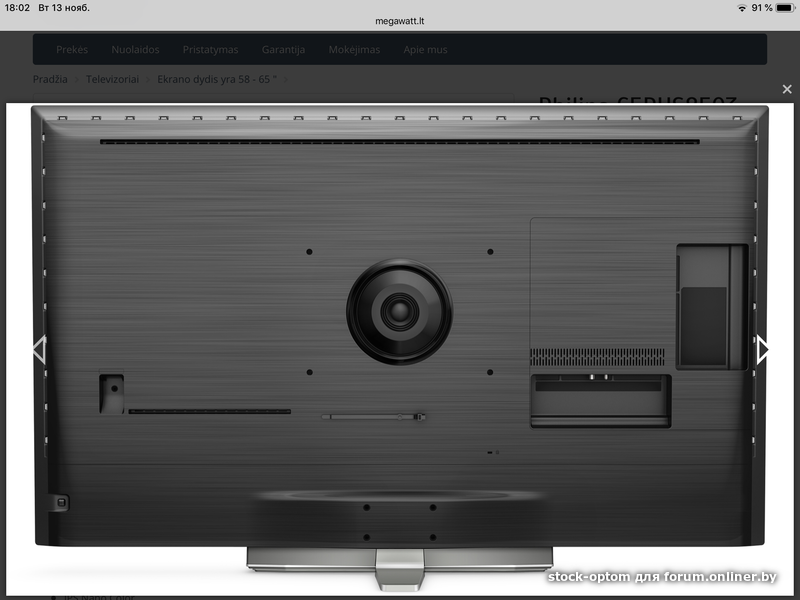Go to Televizoriai breadcrumb link
800x600 pixels.
[112, 79]
